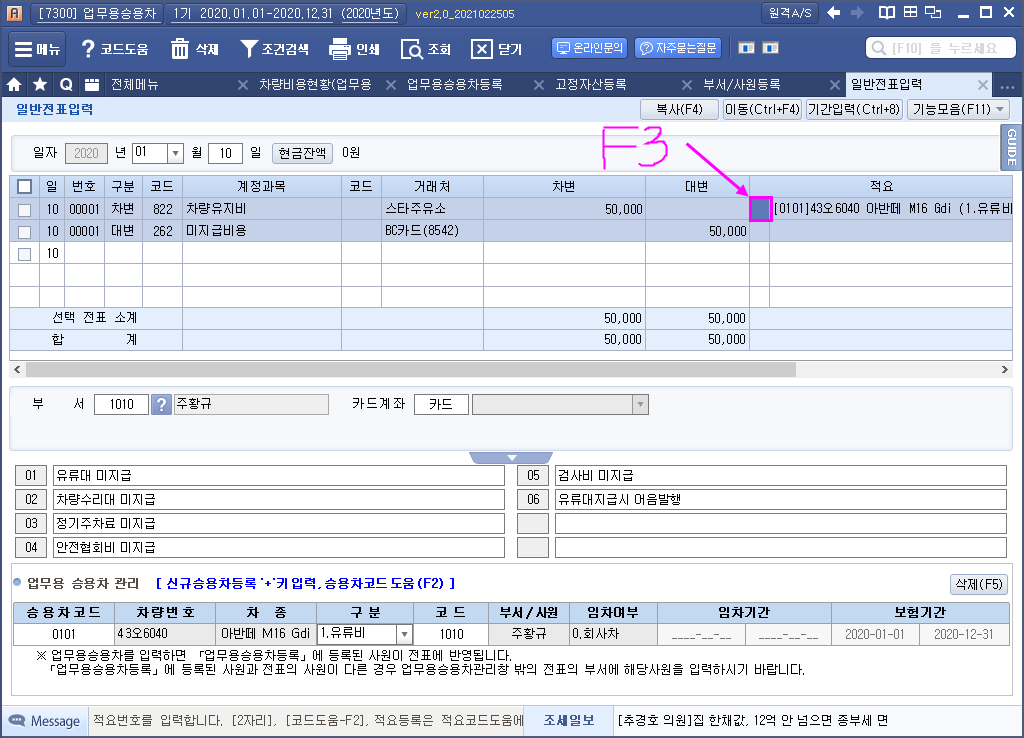Switch to 전체메뉴 tab
The height and width of the screenshot is (738, 1024).
pyautogui.click(x=135, y=84)
